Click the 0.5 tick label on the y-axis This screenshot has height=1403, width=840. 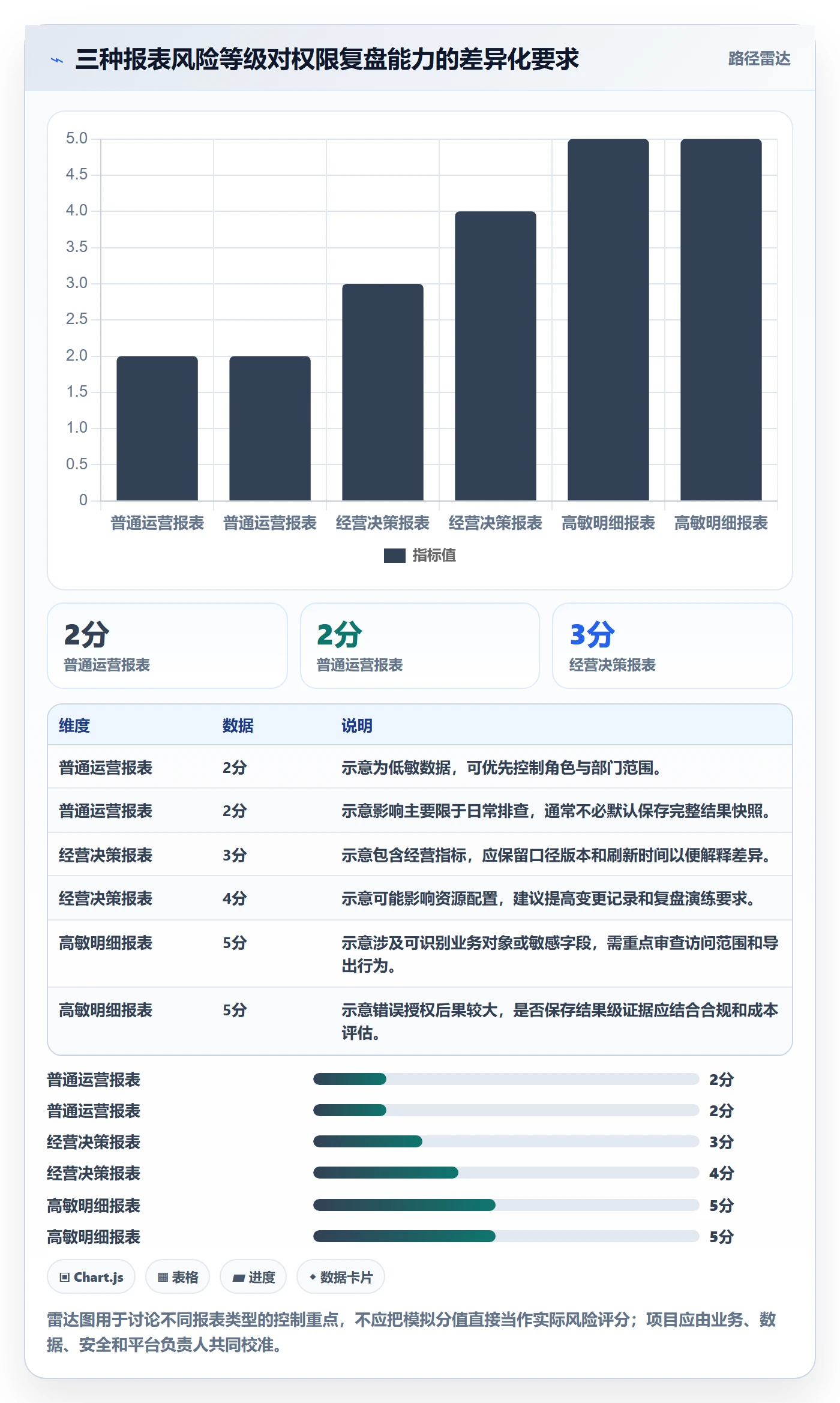pos(77,464)
